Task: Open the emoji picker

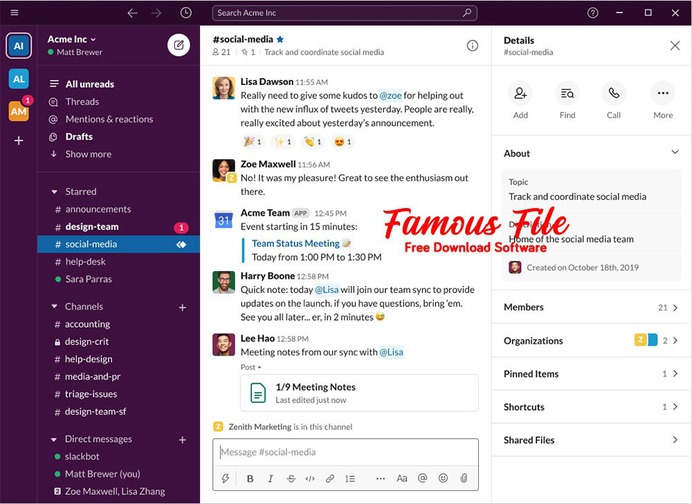Action: click(443, 478)
